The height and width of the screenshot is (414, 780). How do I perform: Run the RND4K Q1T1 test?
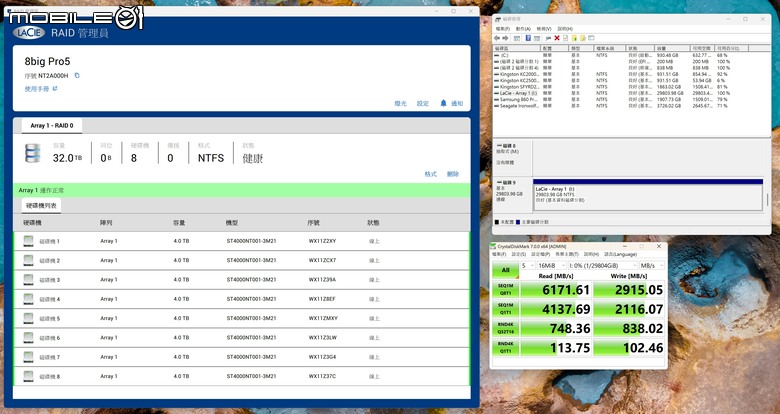click(505, 347)
